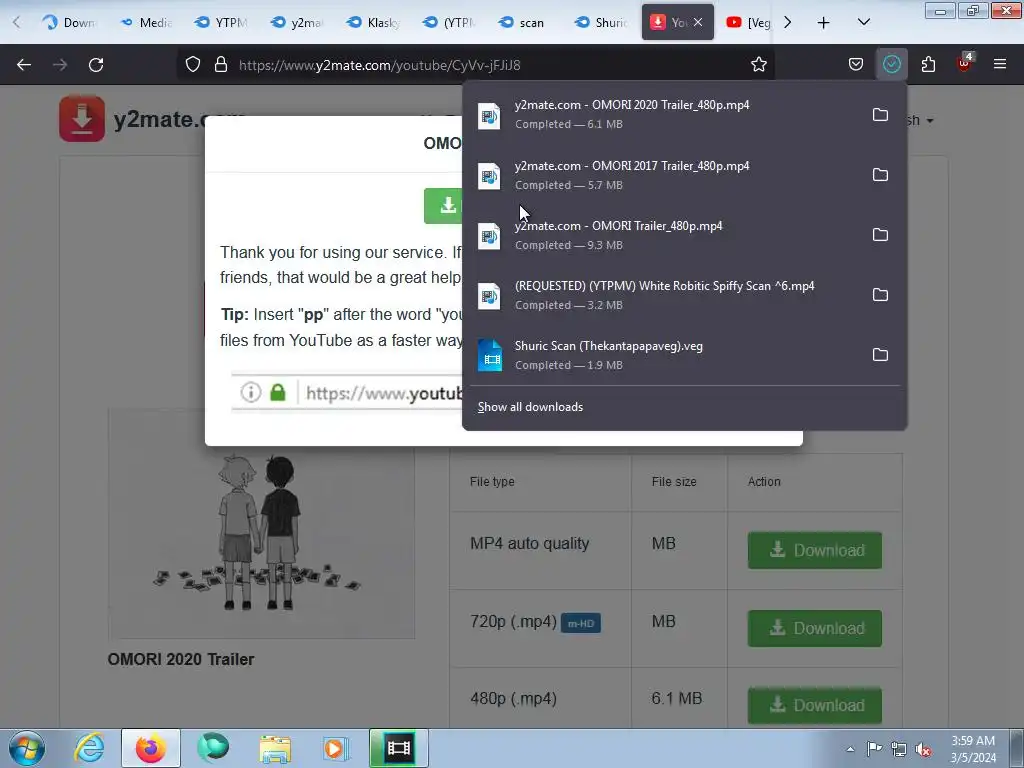Click file icon of White Robitic Spiffy Scan
Image resolution: width=1024 pixels, height=768 pixels.
(x=489, y=296)
